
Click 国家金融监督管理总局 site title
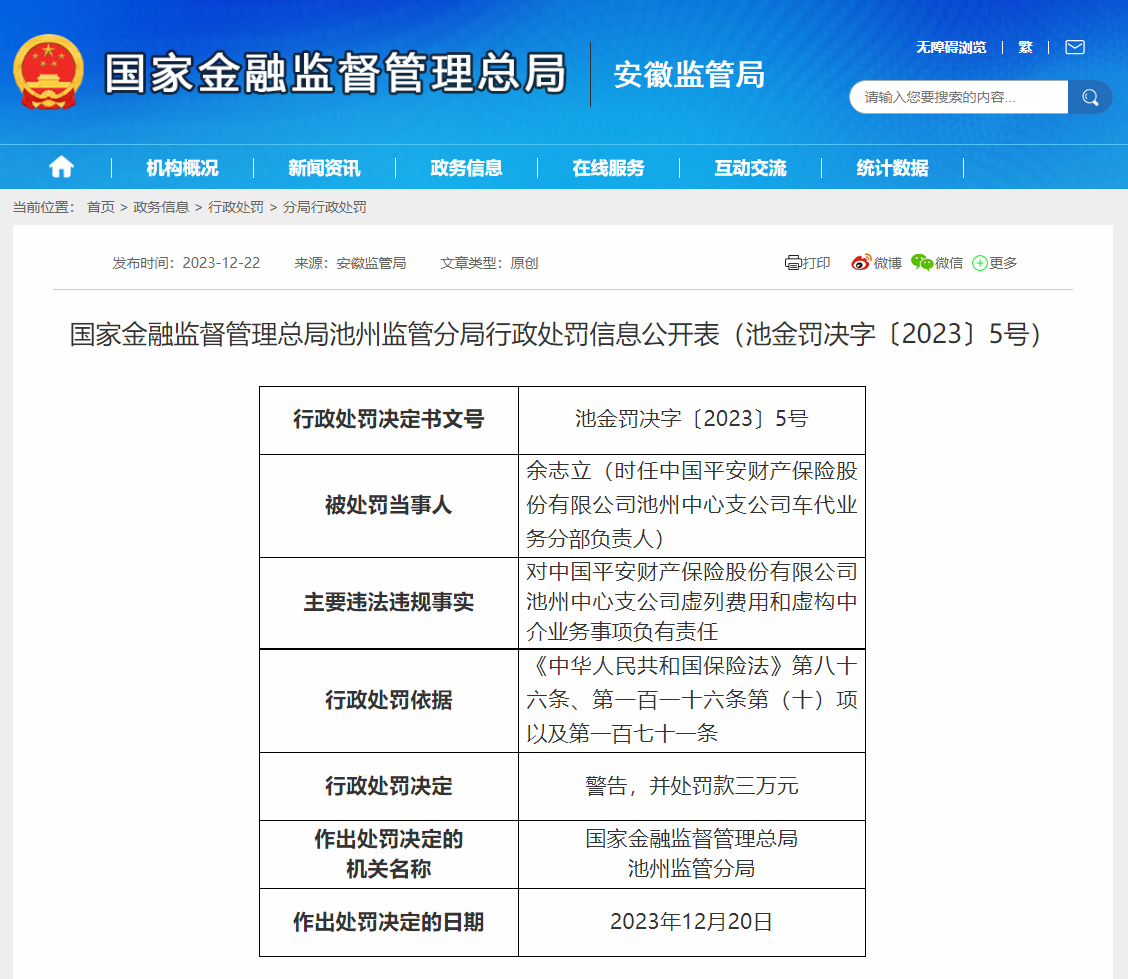pos(335,73)
